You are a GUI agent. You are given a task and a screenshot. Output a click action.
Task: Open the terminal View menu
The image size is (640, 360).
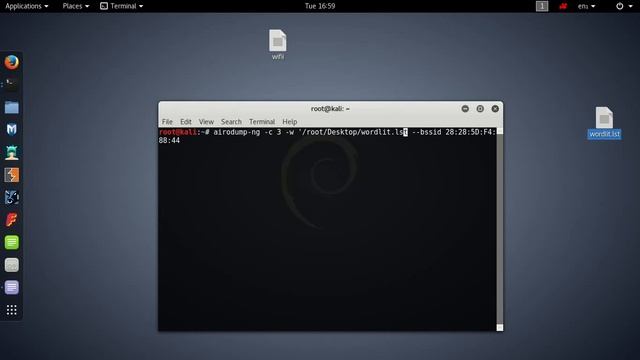coord(206,122)
